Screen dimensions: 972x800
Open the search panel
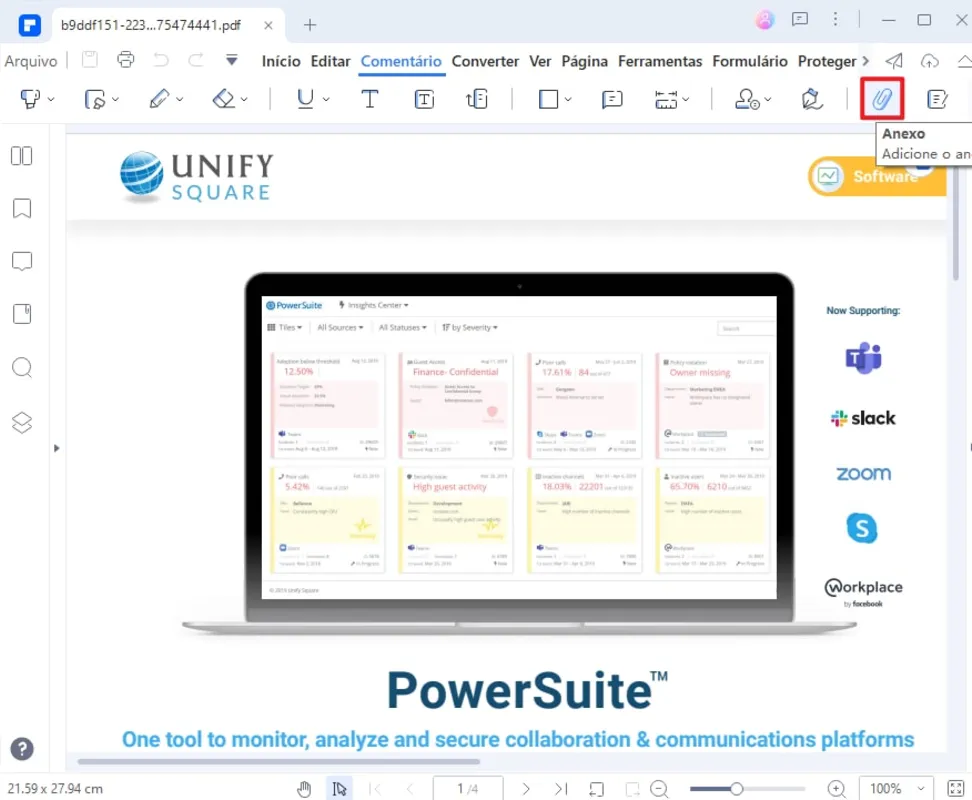pyautogui.click(x=22, y=367)
